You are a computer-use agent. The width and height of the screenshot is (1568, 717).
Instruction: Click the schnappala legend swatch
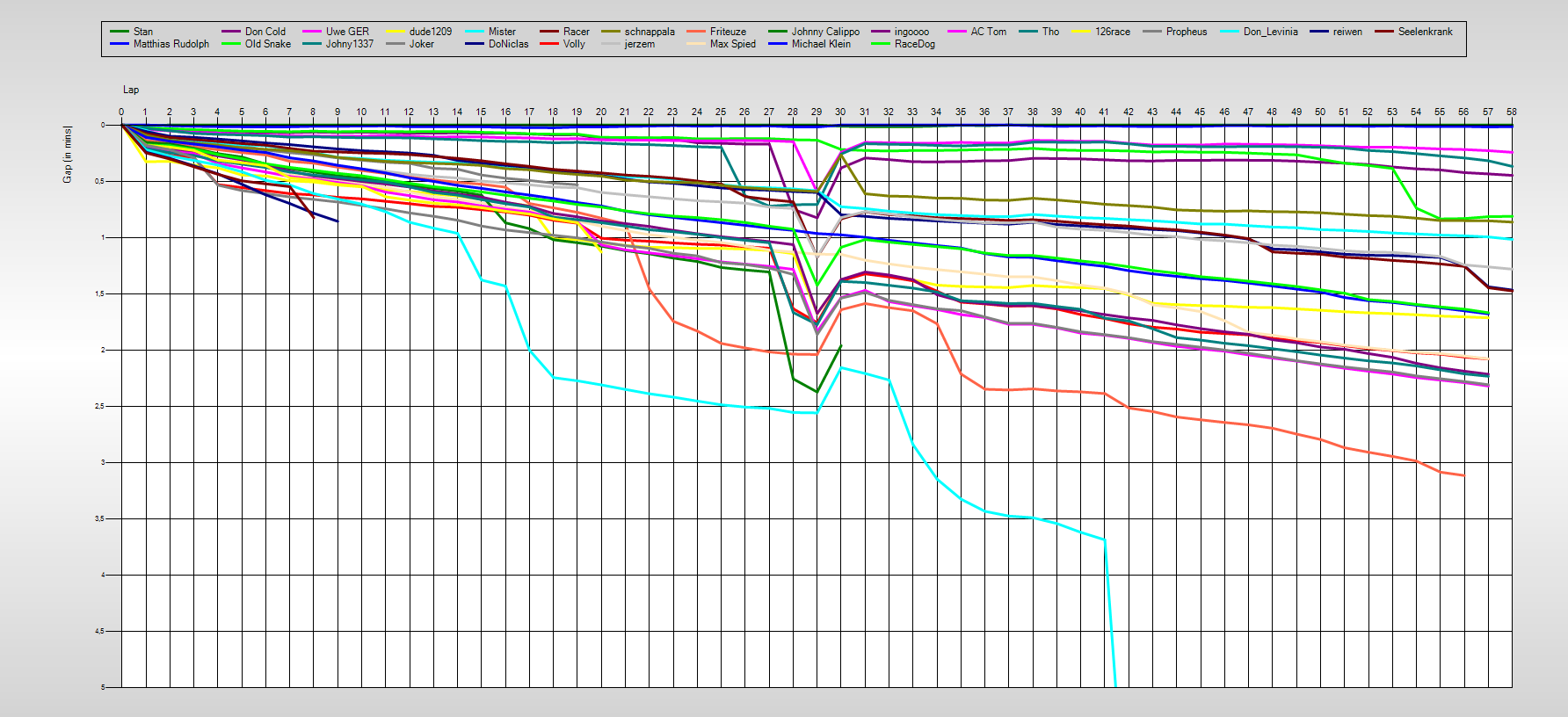[611, 32]
